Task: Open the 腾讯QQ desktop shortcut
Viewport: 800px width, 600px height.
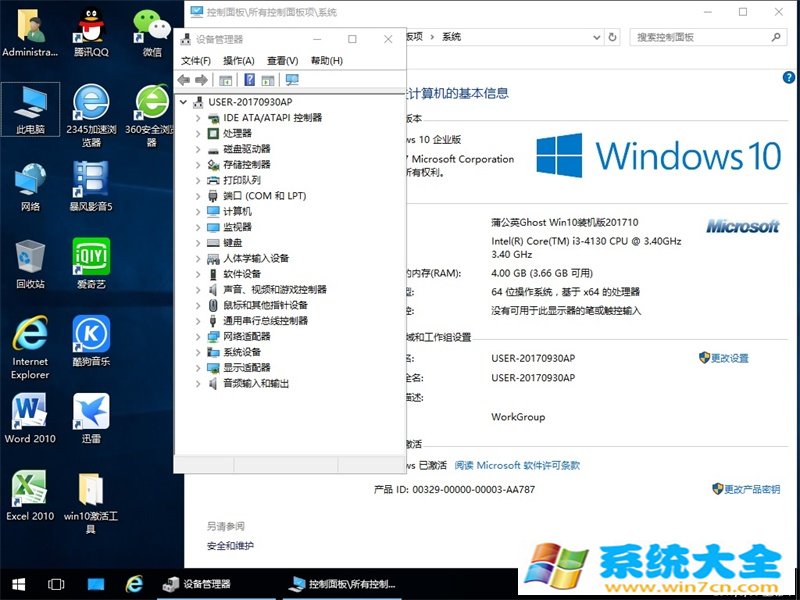Action: coord(91,32)
